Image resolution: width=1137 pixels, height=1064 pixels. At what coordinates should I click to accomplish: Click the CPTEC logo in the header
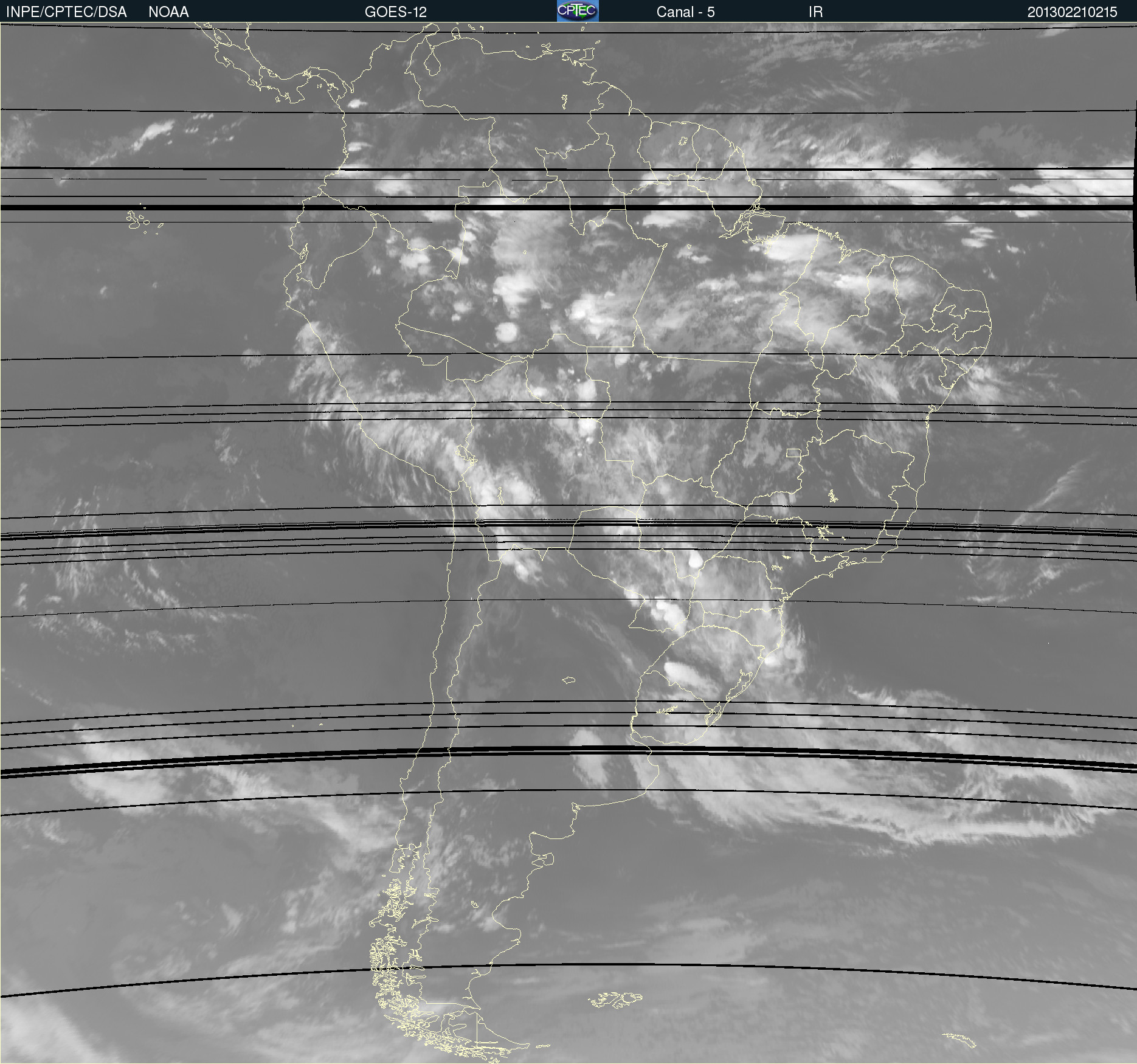click(x=578, y=11)
